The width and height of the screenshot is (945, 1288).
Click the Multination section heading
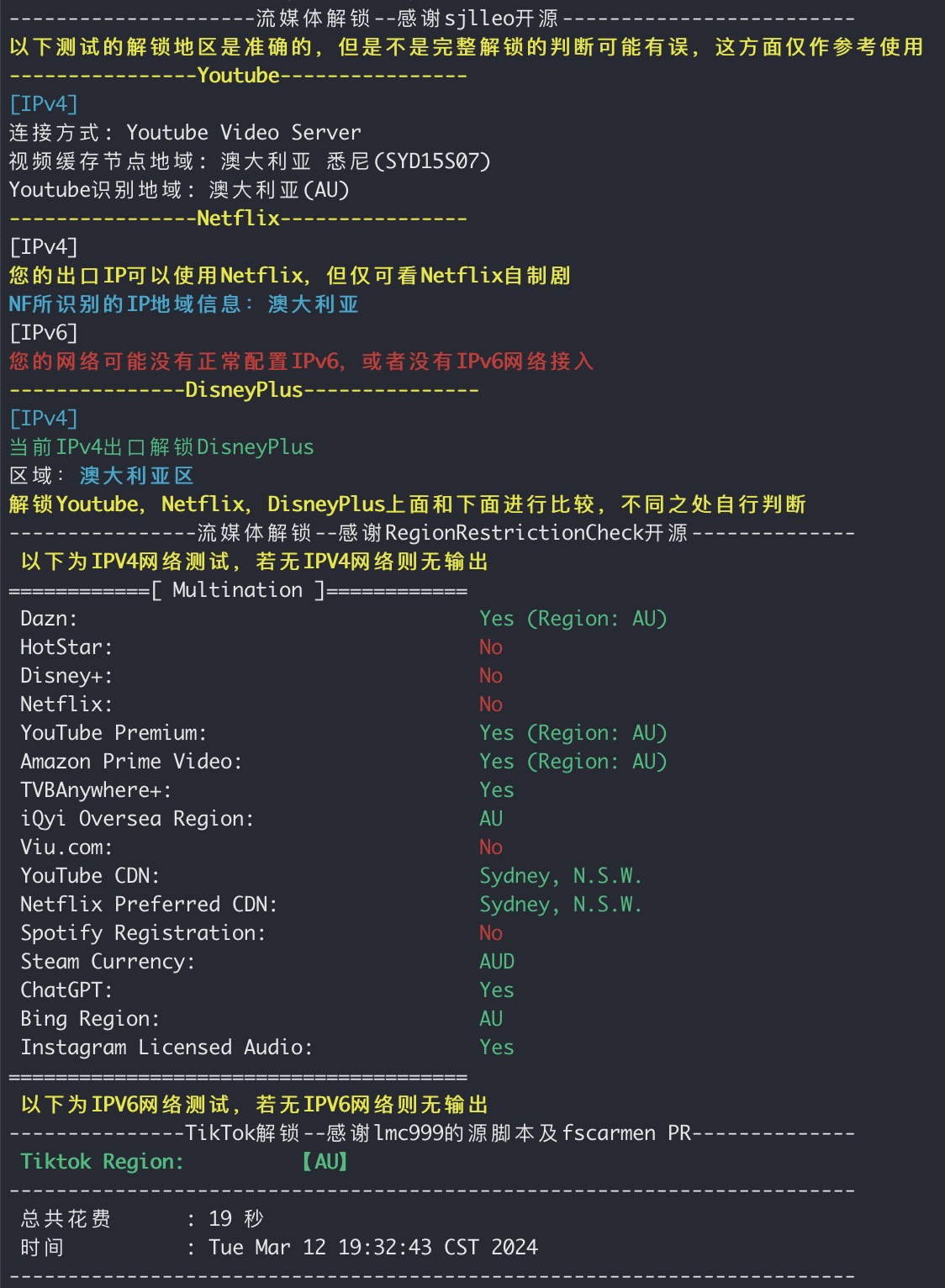tap(237, 590)
